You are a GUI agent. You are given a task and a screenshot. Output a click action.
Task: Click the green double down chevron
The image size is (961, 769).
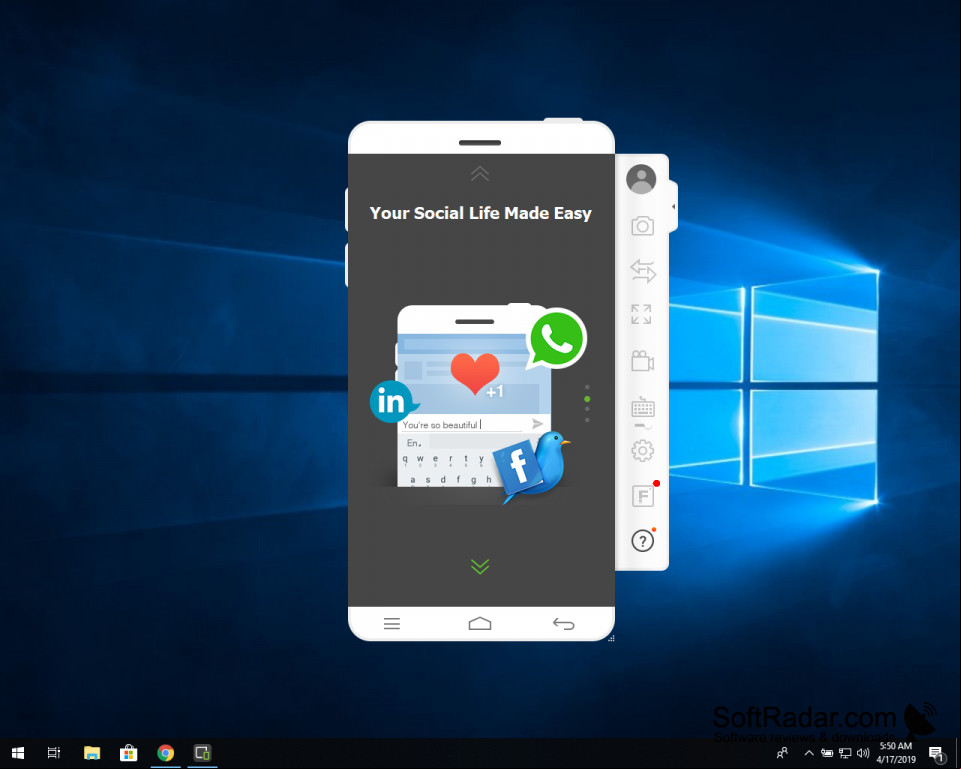click(x=480, y=566)
